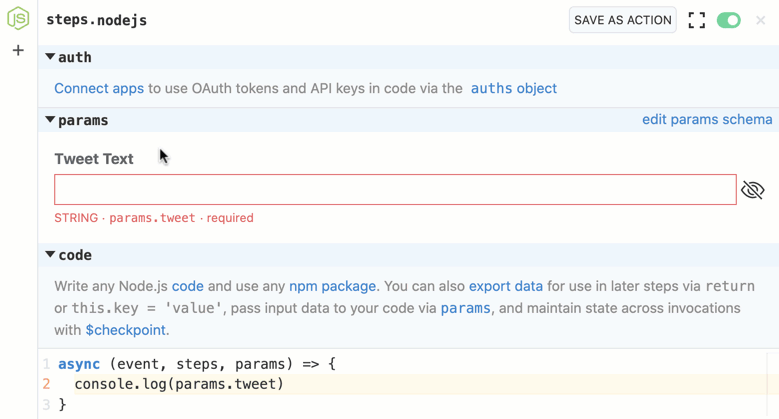The image size is (779, 419).
Task: Enter fullscreen mode for the step
Action: (x=697, y=20)
